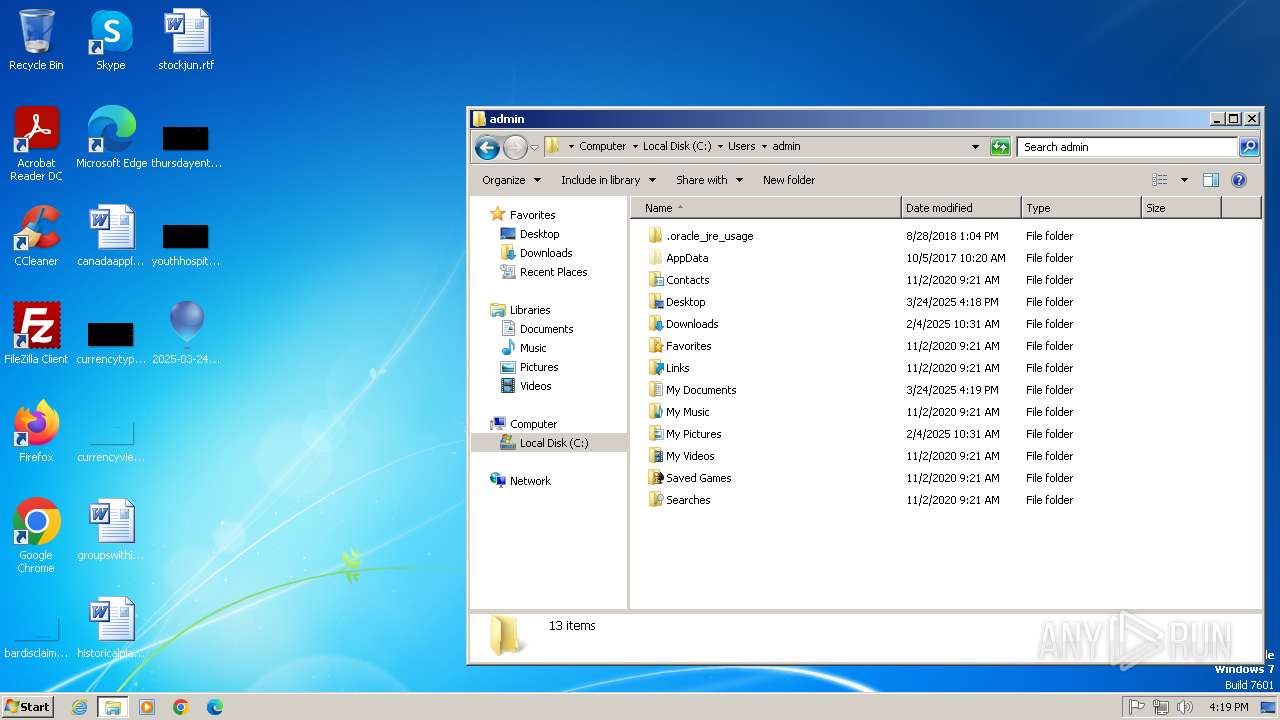Select the AppData folder

tap(687, 258)
